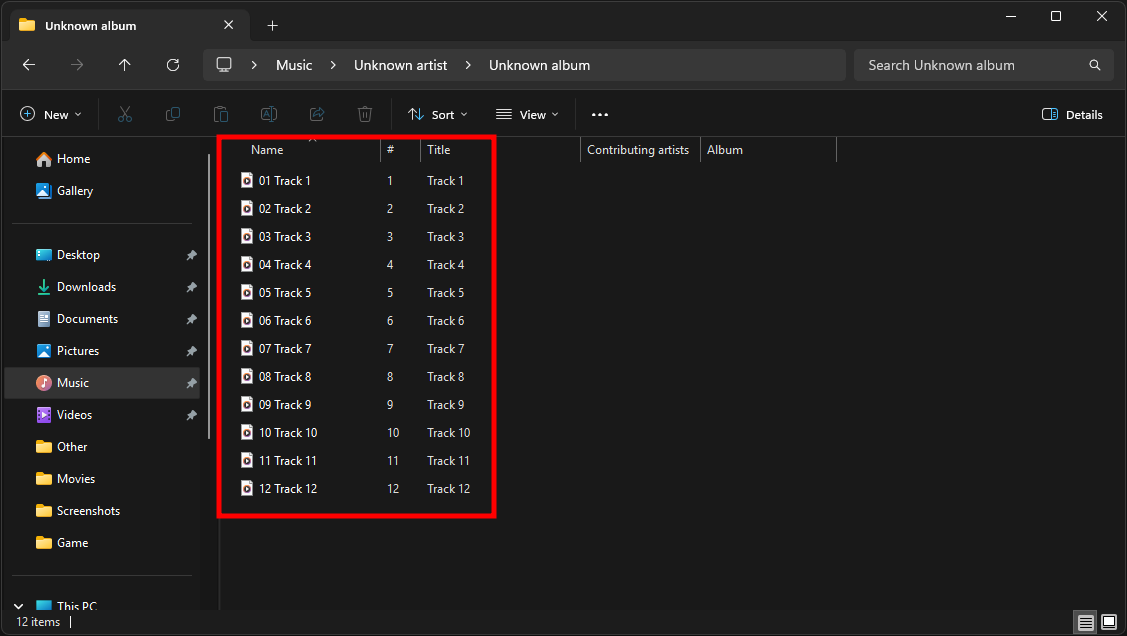Open the New item dropdown
Image resolution: width=1127 pixels, height=636 pixels.
pos(51,115)
